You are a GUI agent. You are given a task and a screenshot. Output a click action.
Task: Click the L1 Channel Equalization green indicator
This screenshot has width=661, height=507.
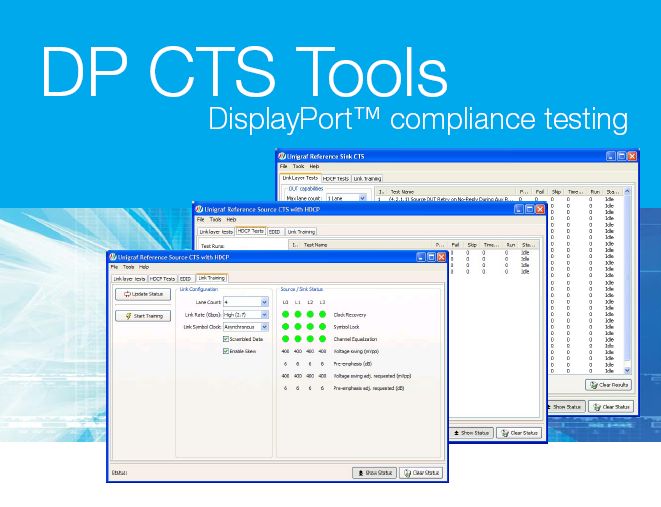(x=298, y=339)
